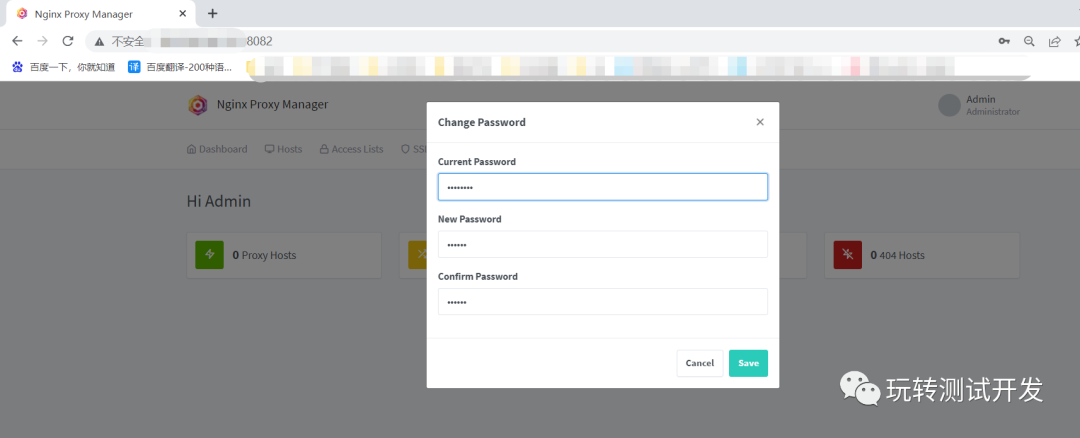Image resolution: width=1080 pixels, height=438 pixels.
Task: Go back to the previous page
Action: tap(17, 41)
